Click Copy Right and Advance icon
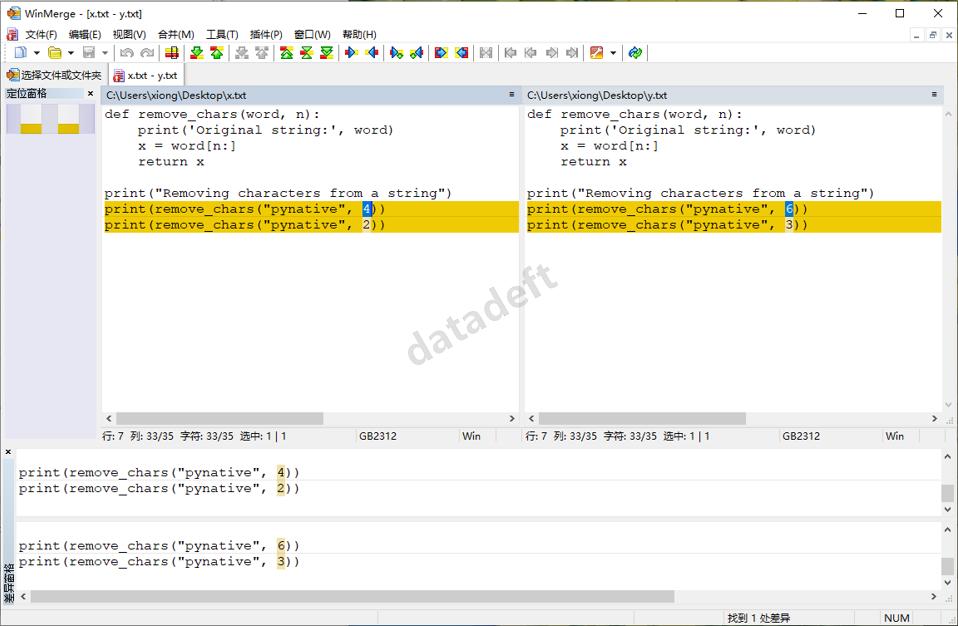This screenshot has height=626, width=958. (397, 53)
